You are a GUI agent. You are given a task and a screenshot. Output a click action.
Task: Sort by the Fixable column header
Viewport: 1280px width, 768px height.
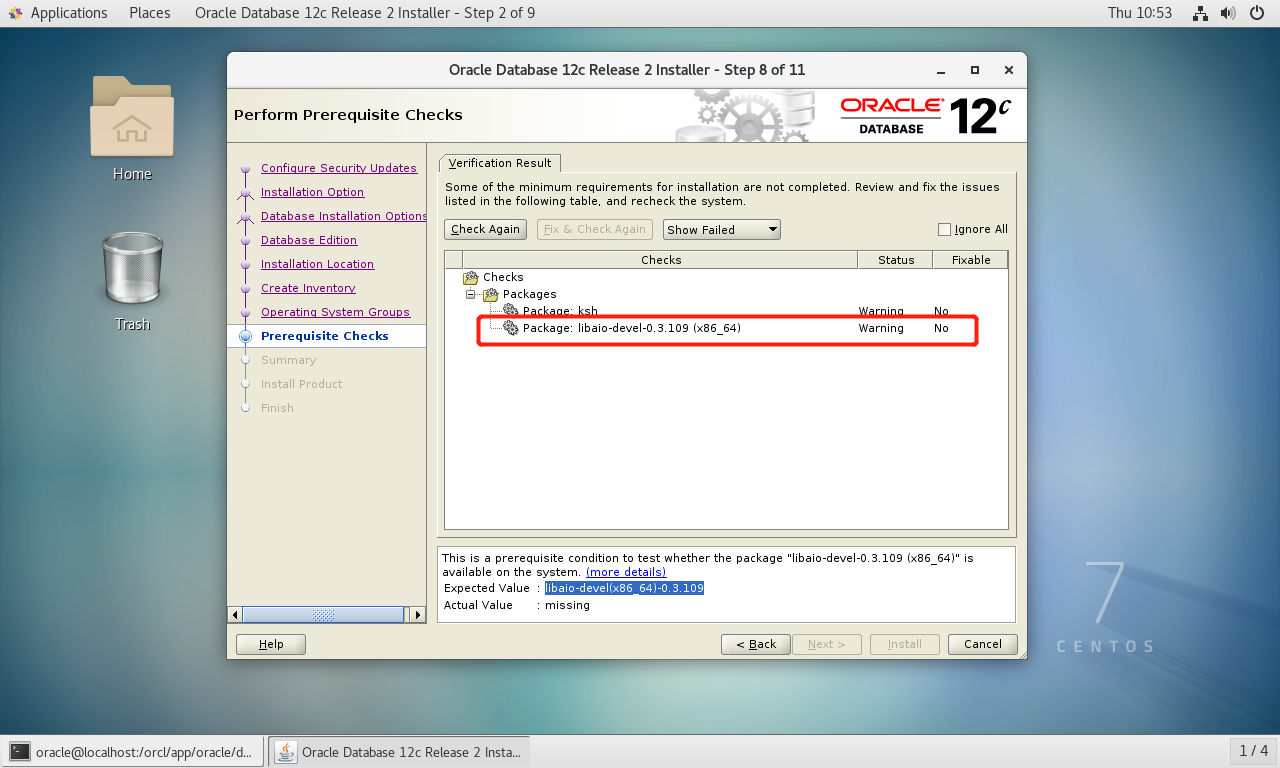click(971, 260)
